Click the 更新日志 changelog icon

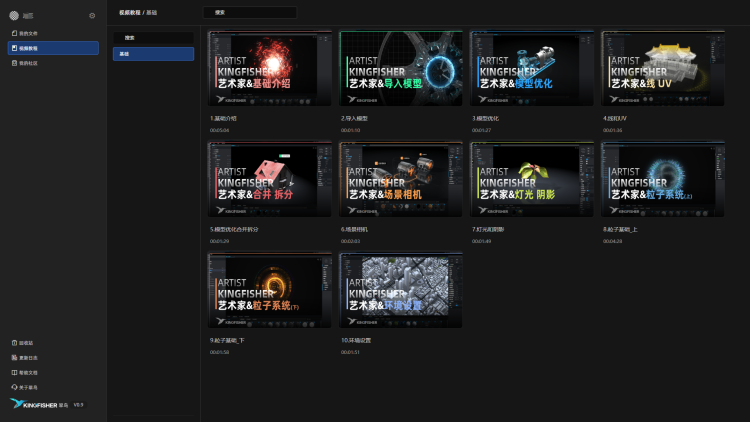click(x=14, y=358)
